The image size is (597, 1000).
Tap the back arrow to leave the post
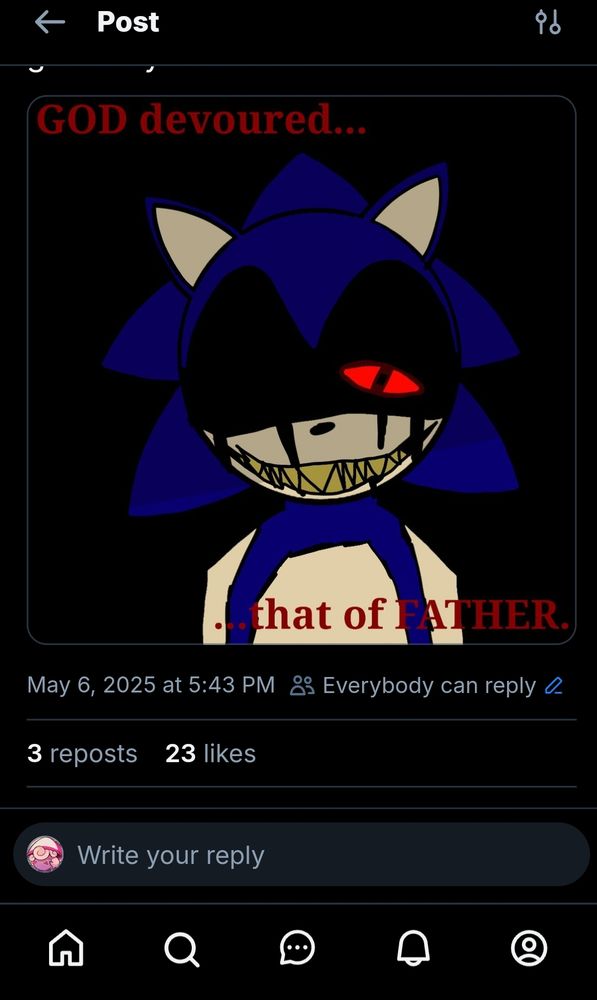(48, 22)
